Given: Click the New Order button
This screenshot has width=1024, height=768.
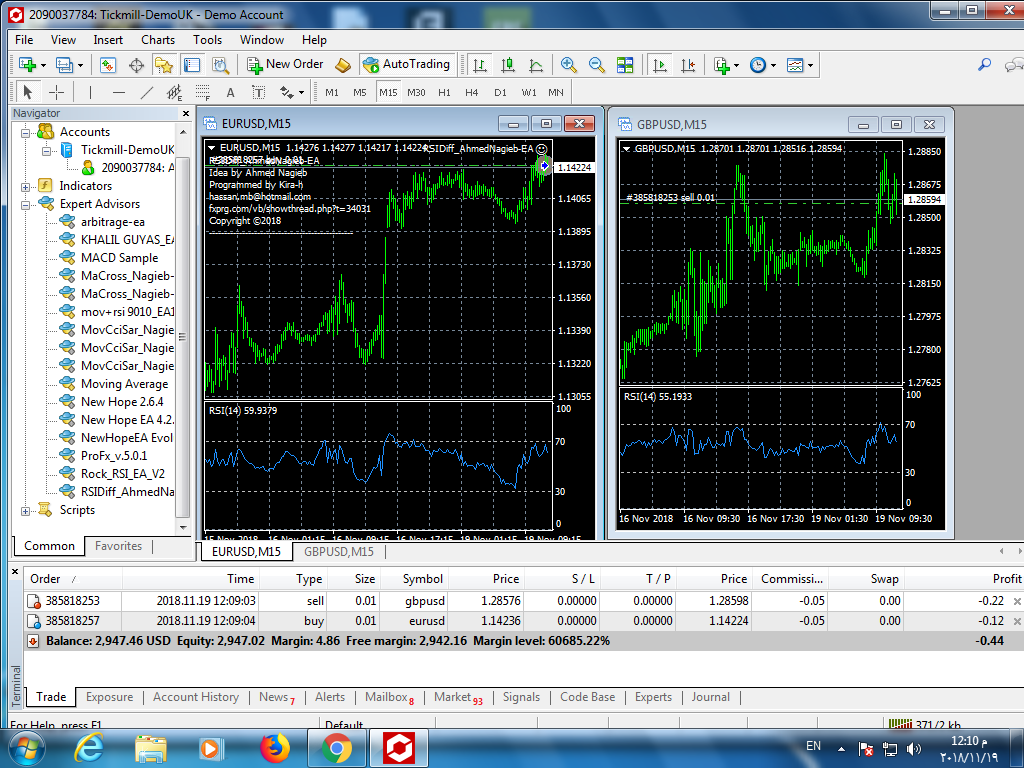Looking at the screenshot, I should coord(285,64).
